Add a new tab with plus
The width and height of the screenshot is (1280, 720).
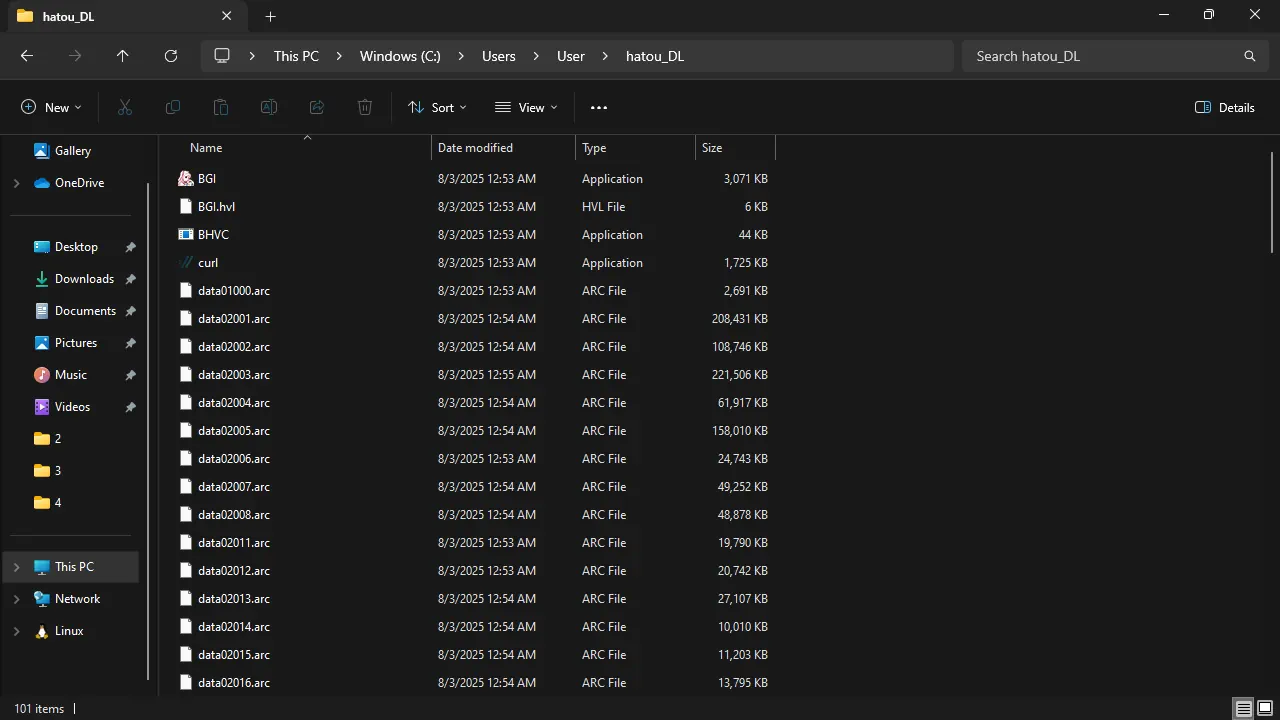pos(270,16)
